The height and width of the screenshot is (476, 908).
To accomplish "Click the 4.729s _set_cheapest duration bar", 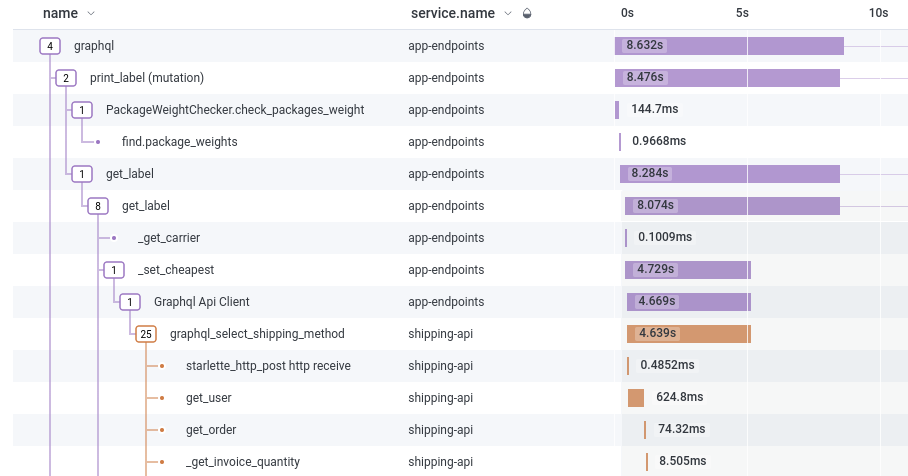I will (x=688, y=270).
